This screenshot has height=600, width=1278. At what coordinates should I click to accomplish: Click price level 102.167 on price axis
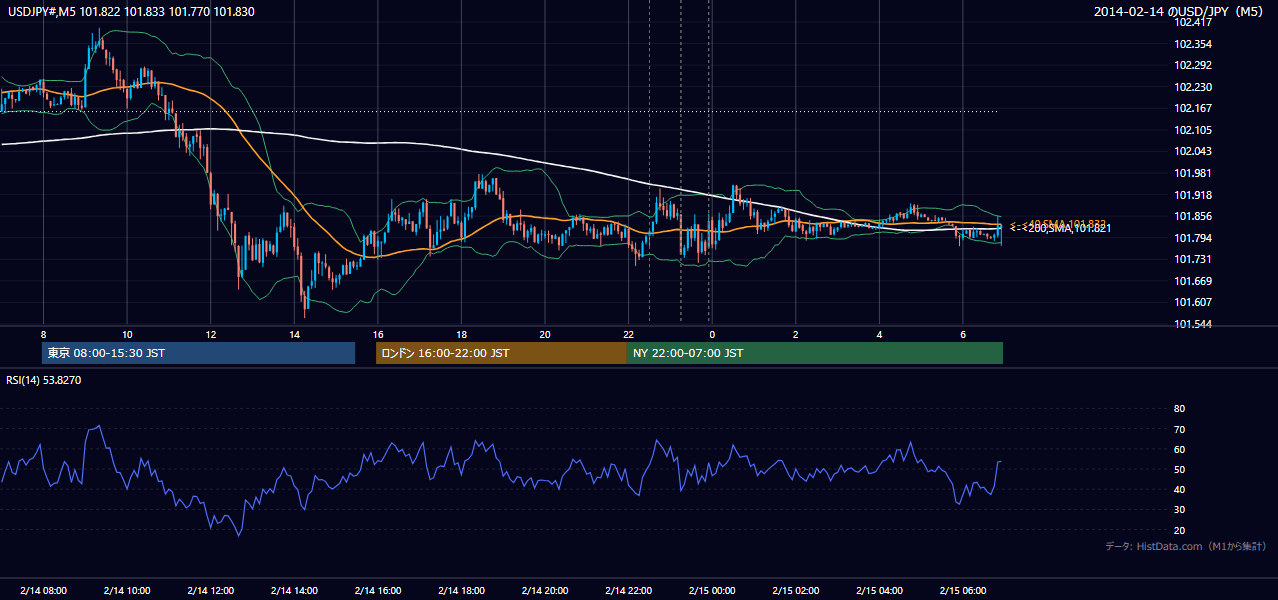(1193, 109)
